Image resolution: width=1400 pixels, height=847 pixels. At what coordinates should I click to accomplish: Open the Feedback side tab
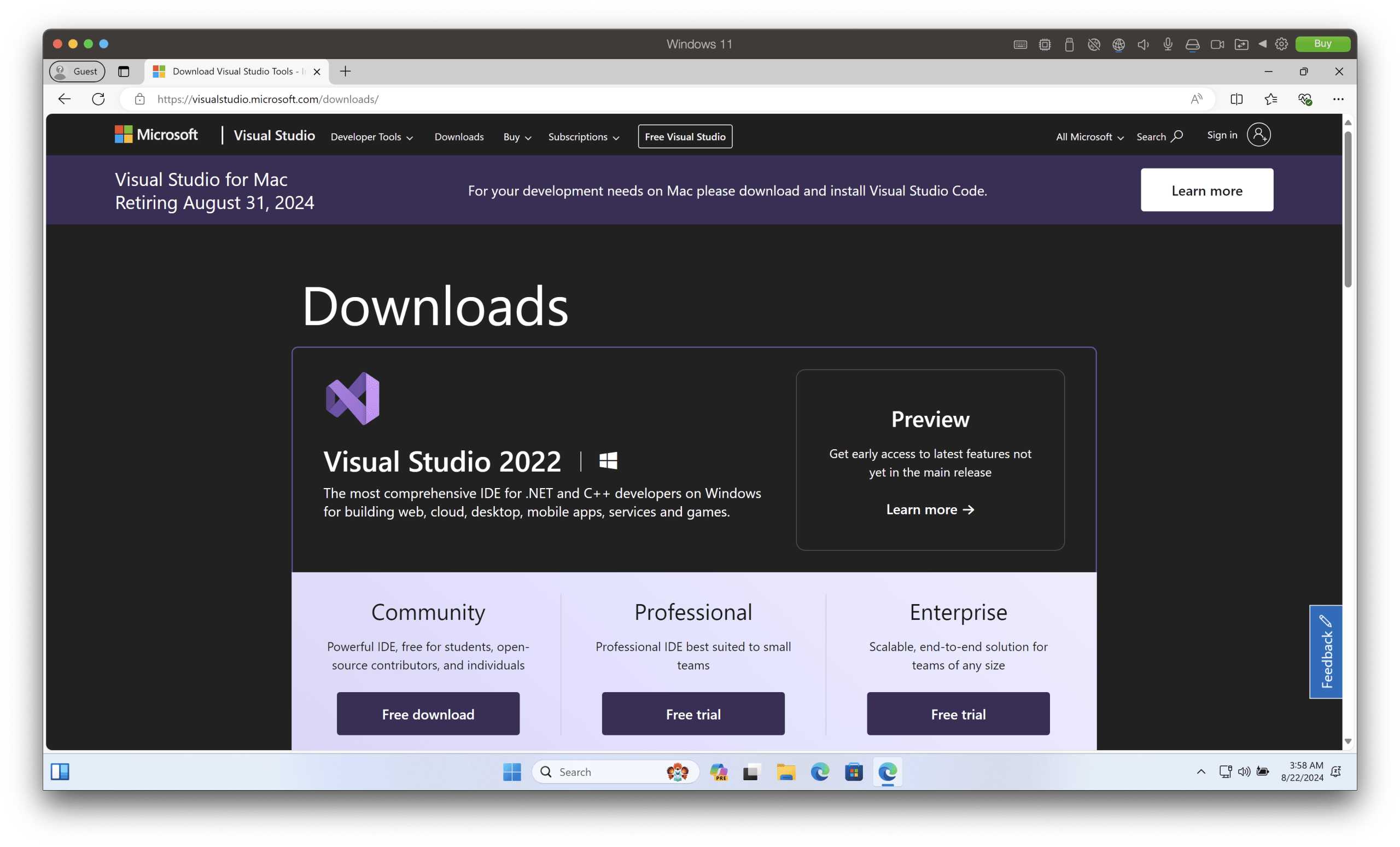pos(1326,652)
